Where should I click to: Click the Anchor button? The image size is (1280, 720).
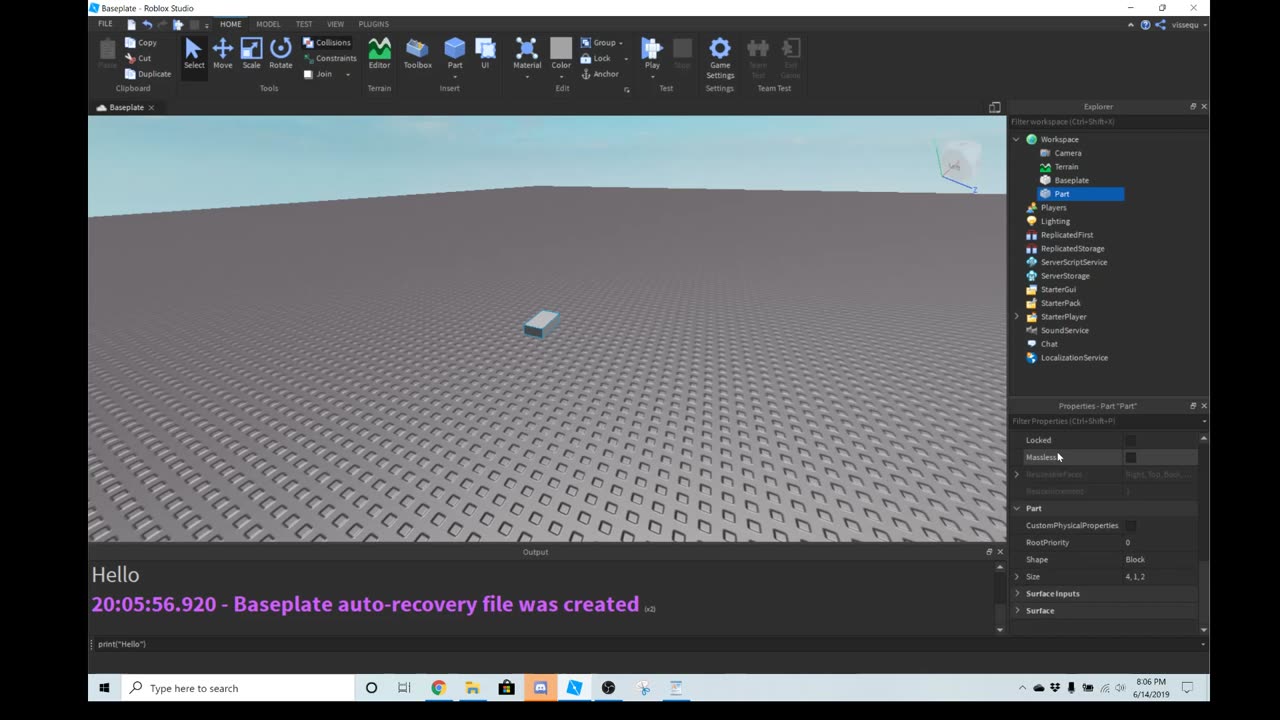[x=600, y=74]
